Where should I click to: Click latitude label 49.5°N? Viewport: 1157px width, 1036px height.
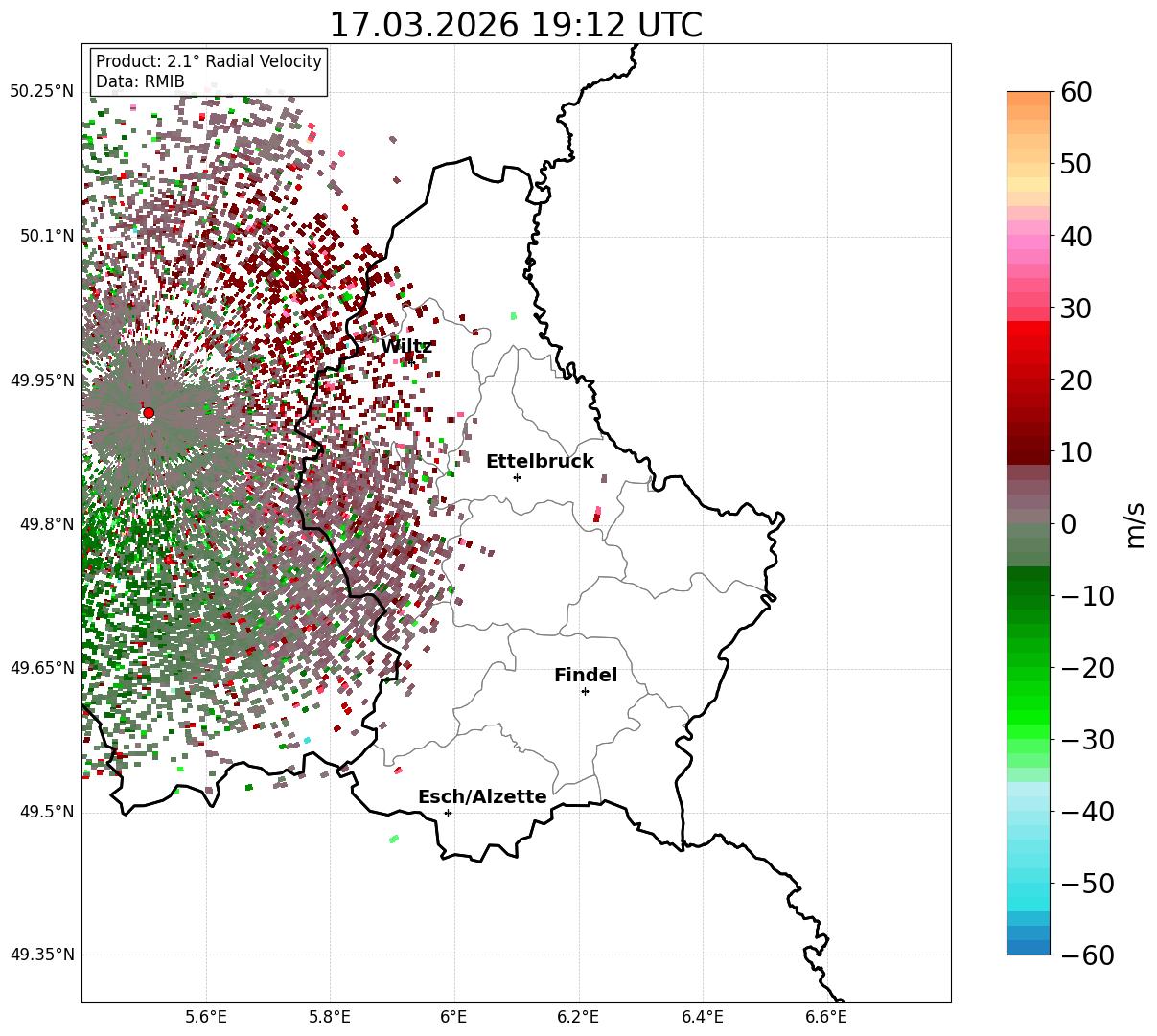[x=46, y=812]
